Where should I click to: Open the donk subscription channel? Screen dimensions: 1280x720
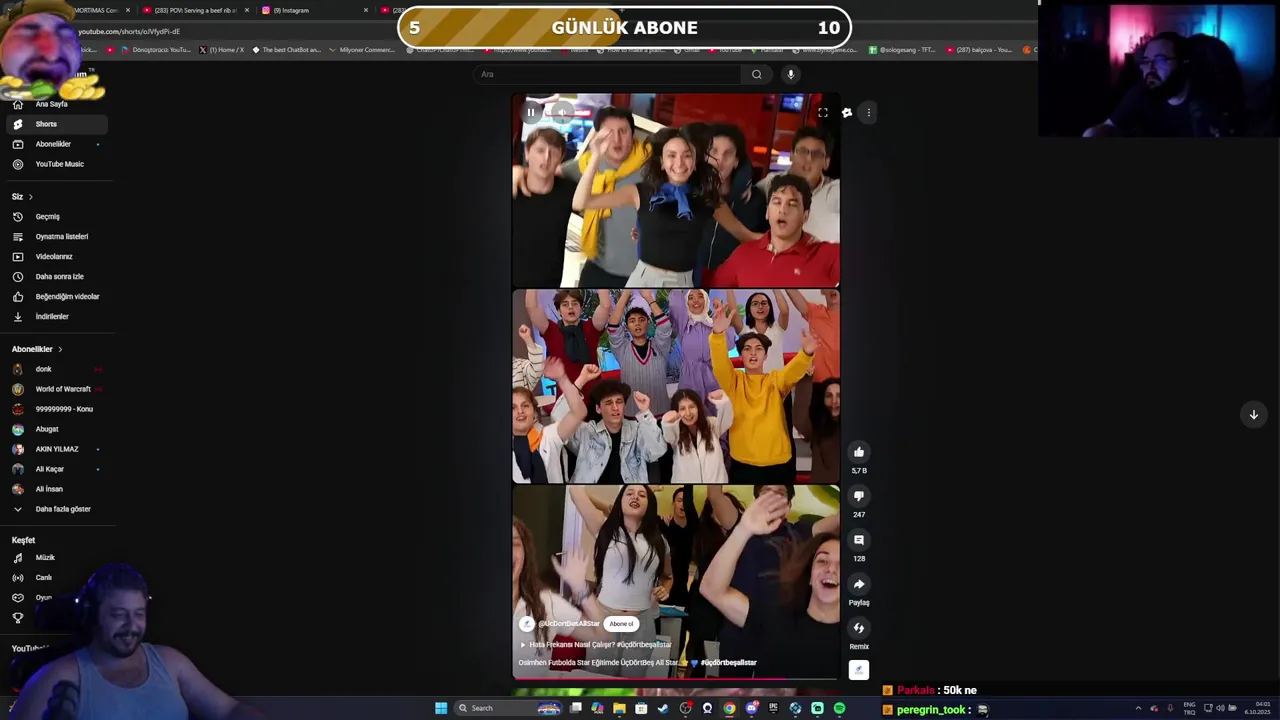pos(57,369)
